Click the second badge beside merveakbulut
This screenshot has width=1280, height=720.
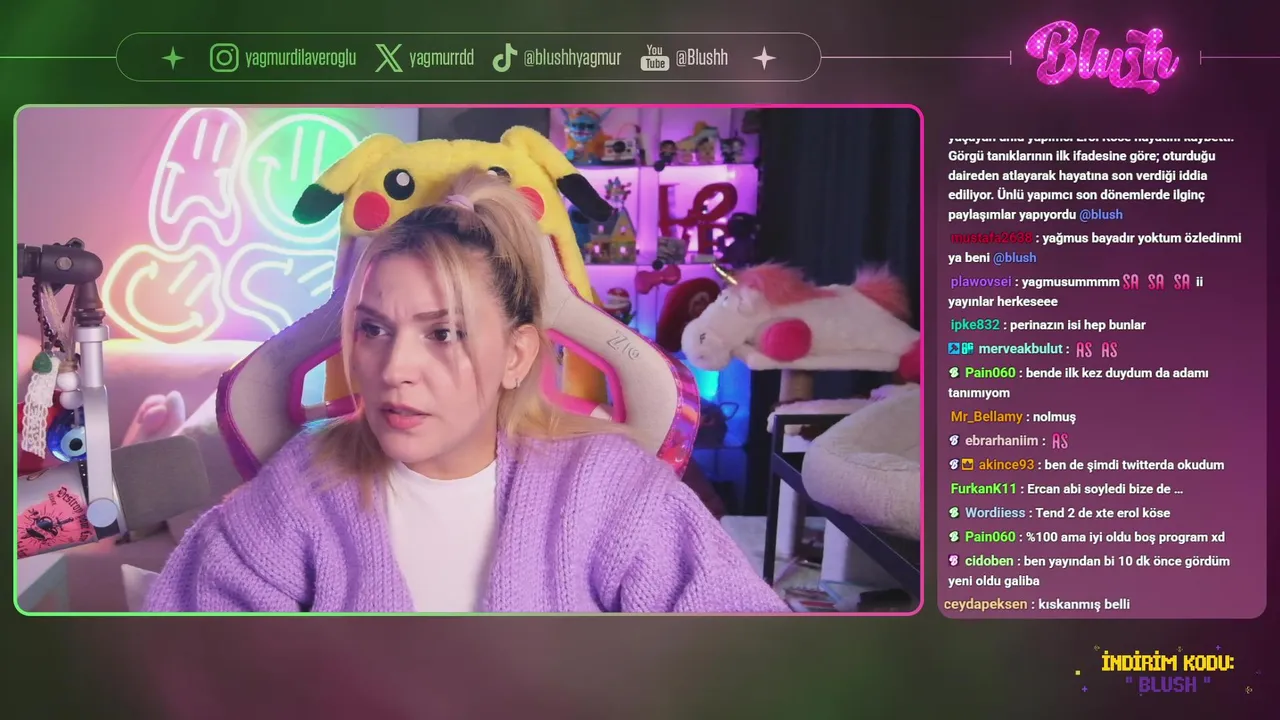[x=967, y=349]
